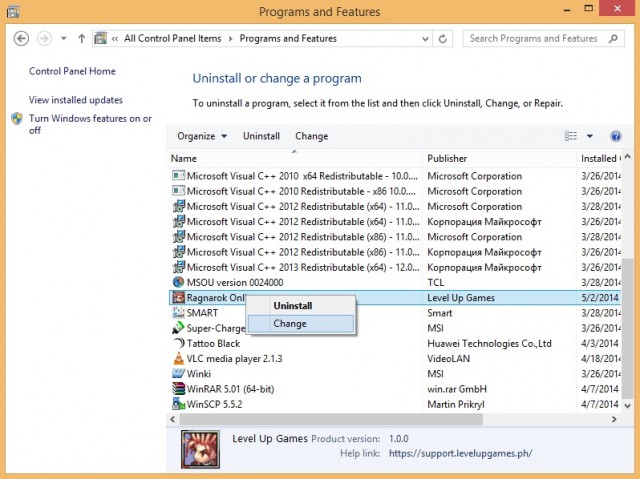The width and height of the screenshot is (640, 479).
Task: Choose Change in the context menu
Action: coord(301,324)
